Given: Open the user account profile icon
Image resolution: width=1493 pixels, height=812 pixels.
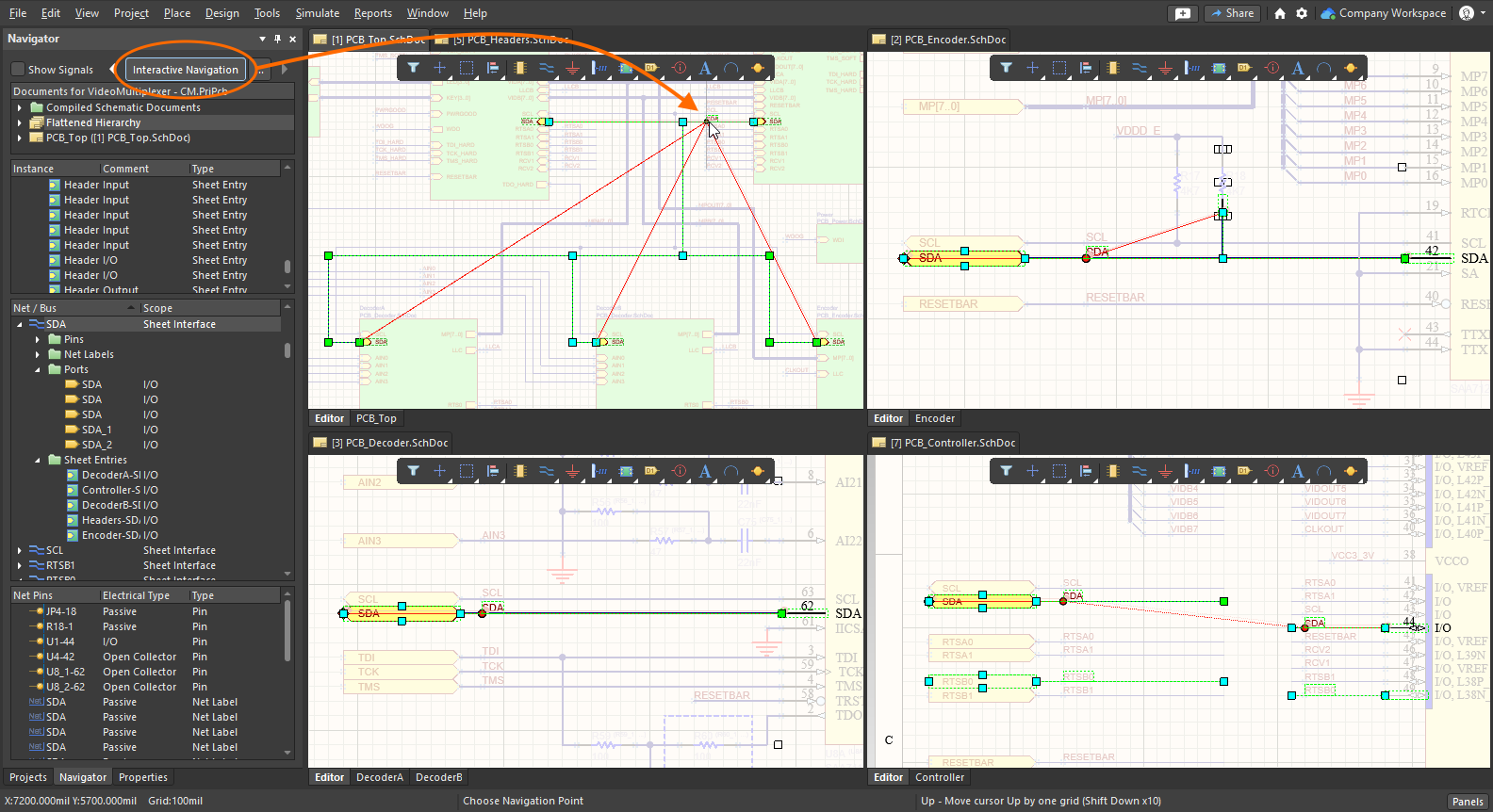Looking at the screenshot, I should 1467,13.
